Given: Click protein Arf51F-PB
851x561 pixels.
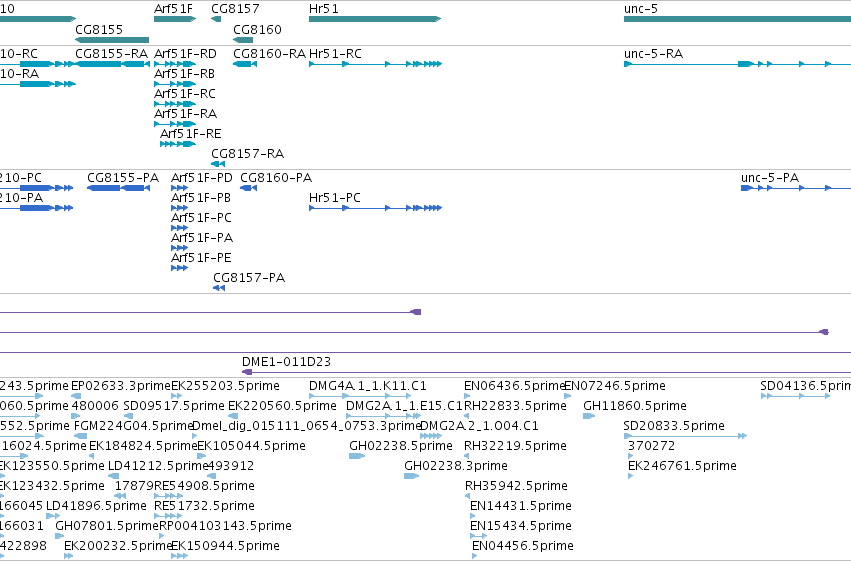Looking at the screenshot, I should point(179,208).
